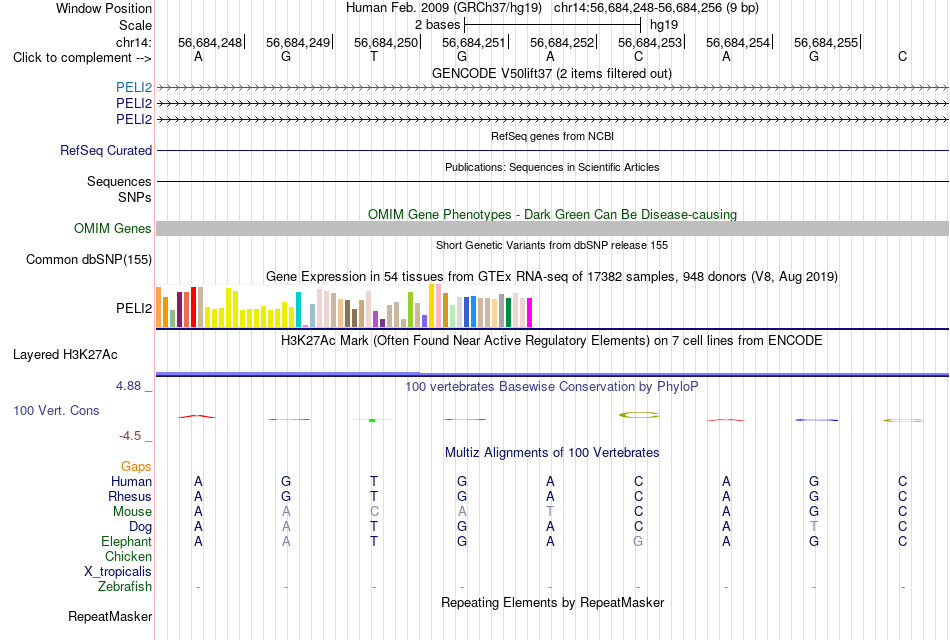Click the cyan bar in GTEx expression chart
950x640 pixels.
point(298,310)
